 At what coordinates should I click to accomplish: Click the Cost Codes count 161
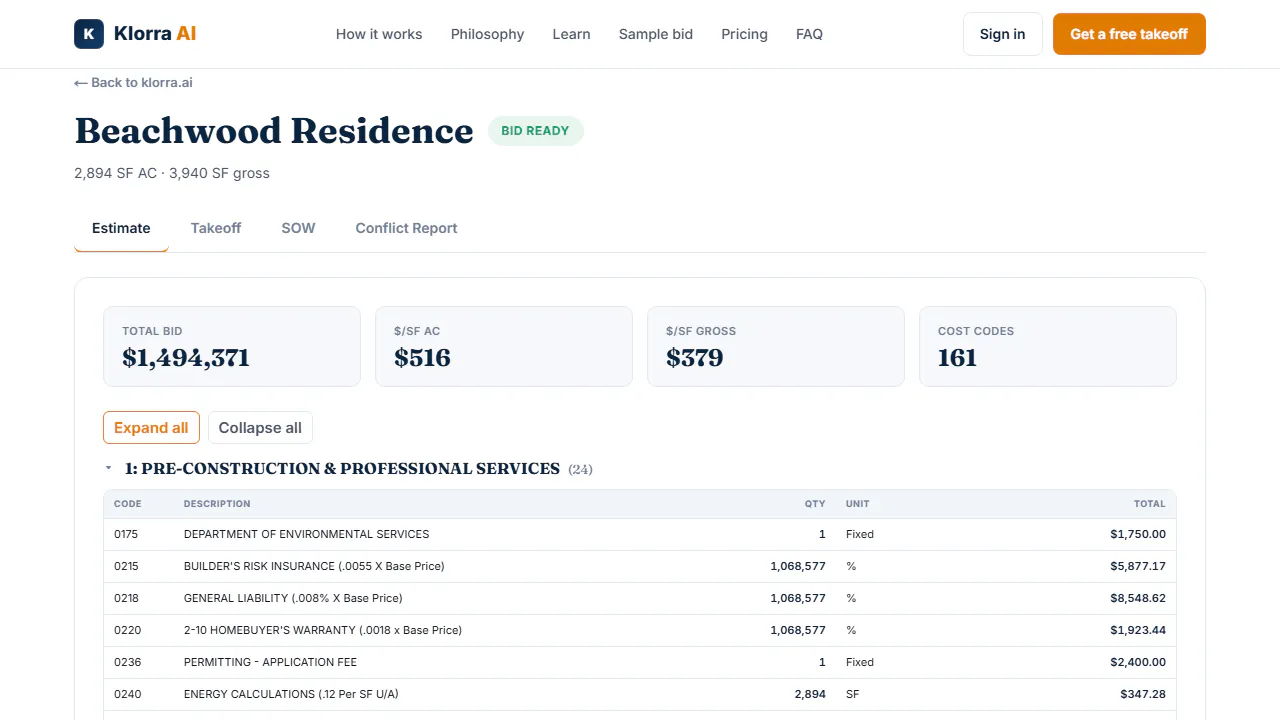957,358
